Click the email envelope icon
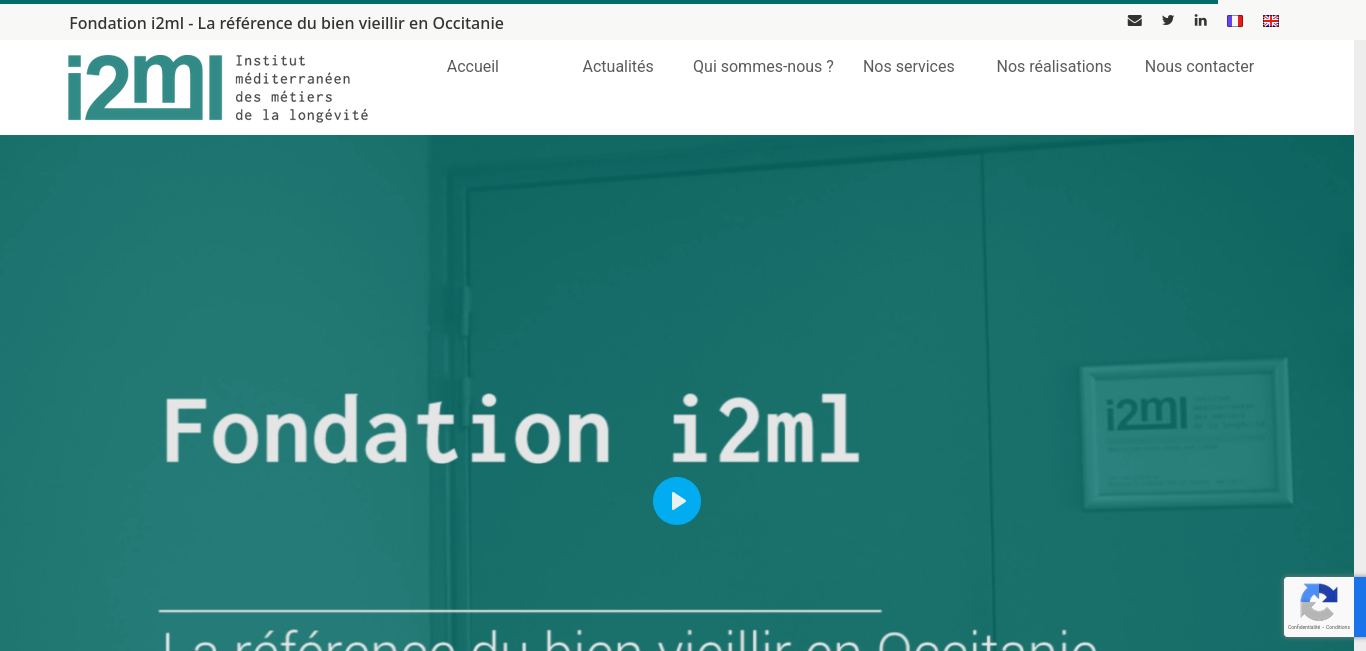The image size is (1366, 651). coord(1134,20)
